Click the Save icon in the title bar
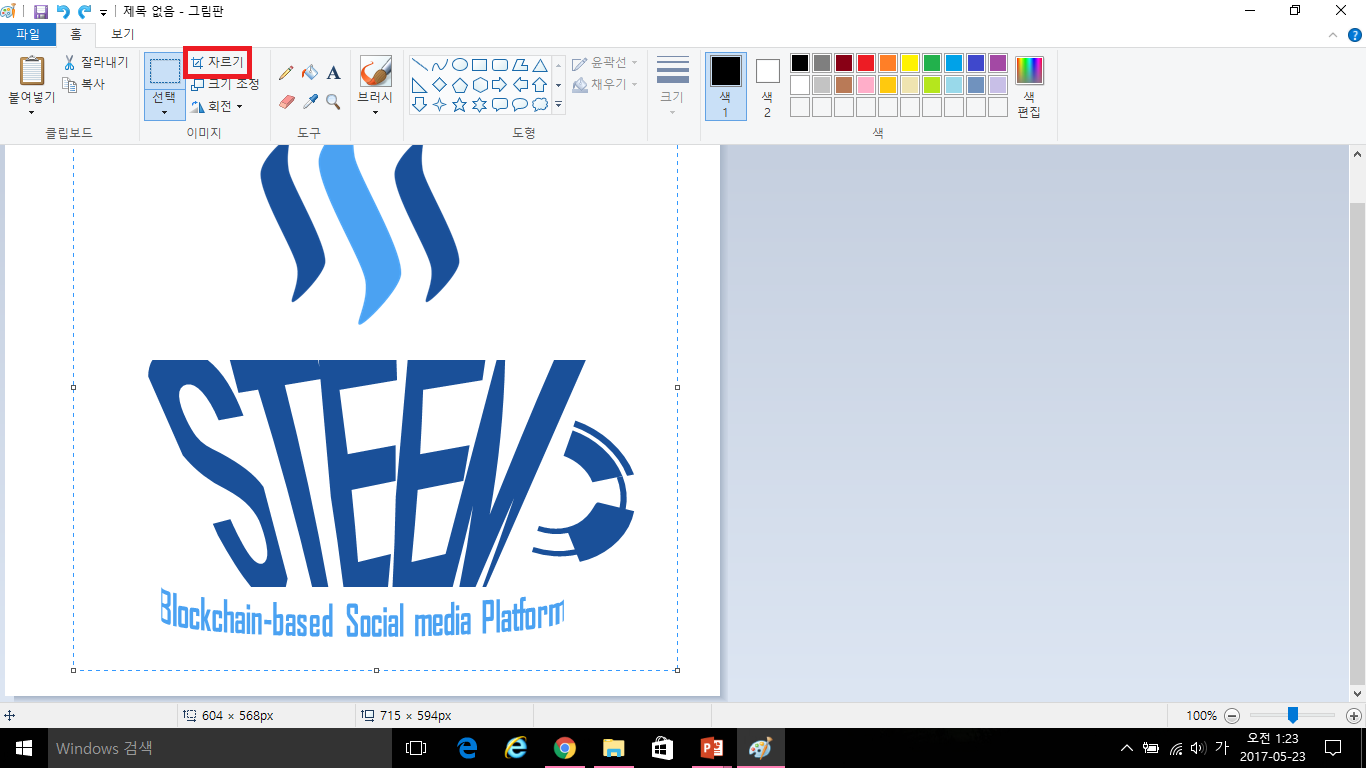This screenshot has height=768, width=1366. (x=41, y=12)
